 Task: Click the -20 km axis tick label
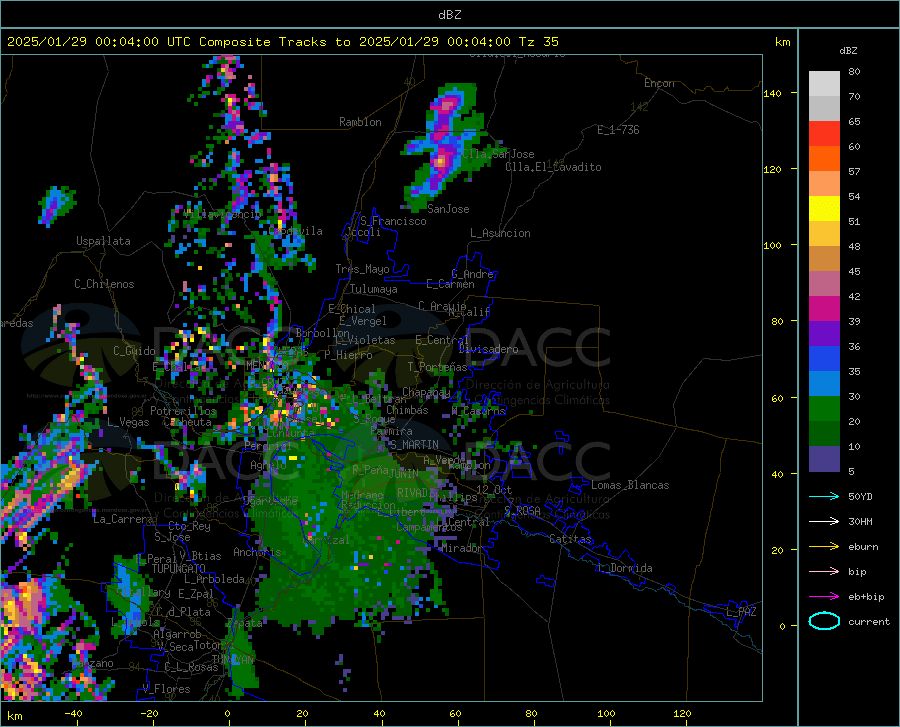pos(149,714)
